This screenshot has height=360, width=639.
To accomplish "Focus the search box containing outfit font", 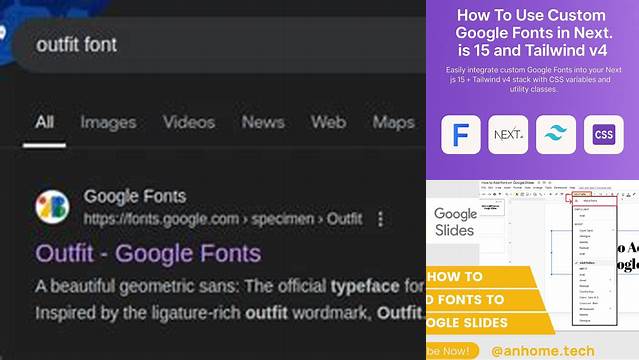I will click(218, 45).
